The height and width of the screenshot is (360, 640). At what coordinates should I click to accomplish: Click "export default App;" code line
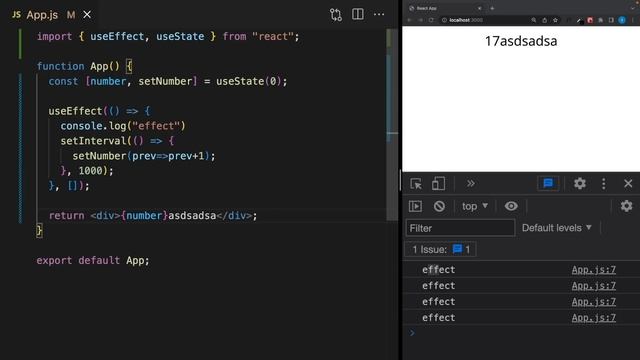93,260
